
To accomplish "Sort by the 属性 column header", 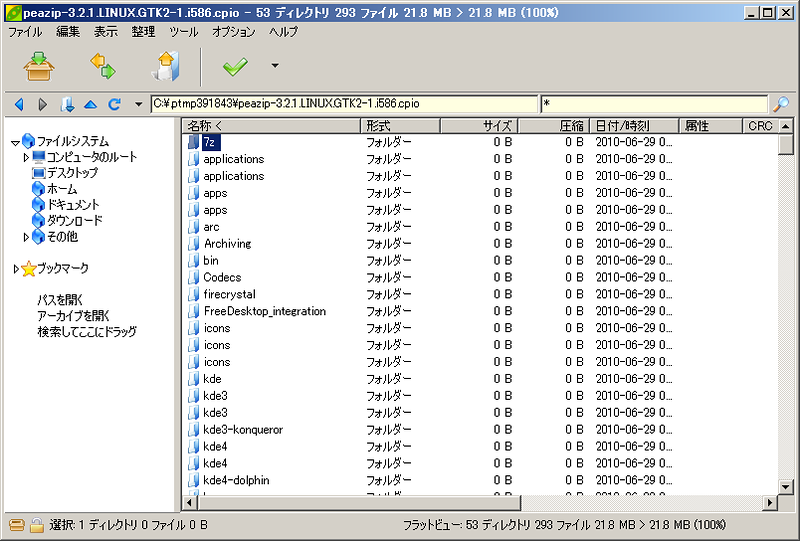I will [711, 126].
